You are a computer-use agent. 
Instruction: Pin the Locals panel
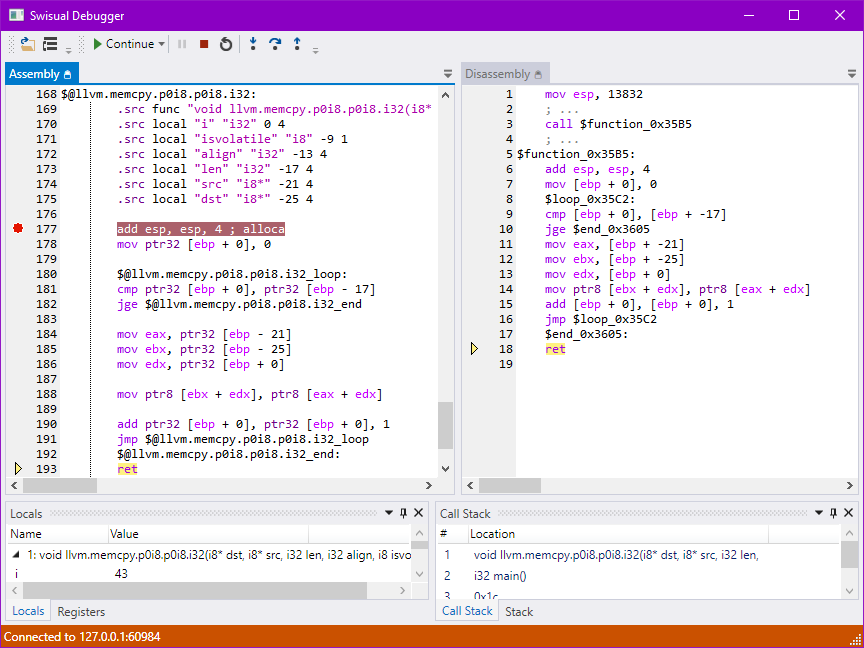point(404,513)
